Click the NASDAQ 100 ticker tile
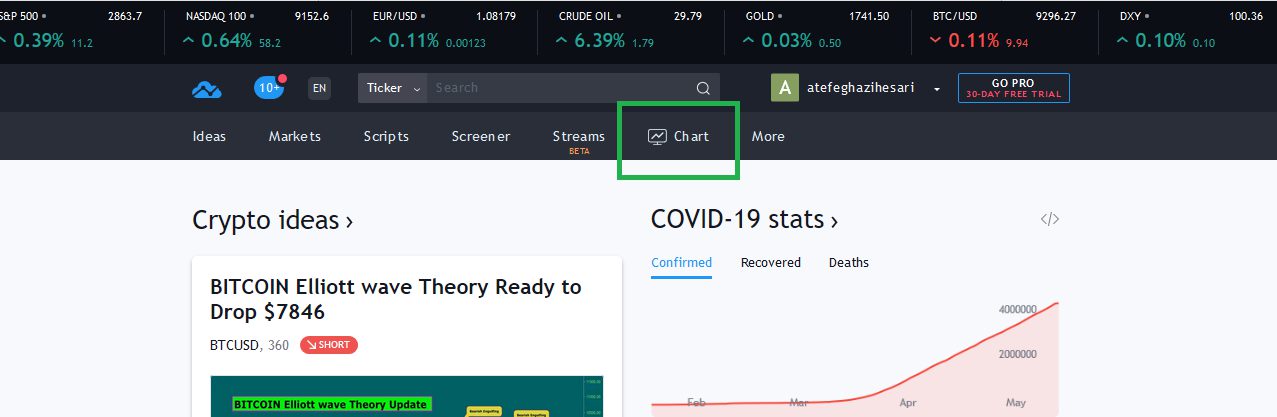 [259, 30]
